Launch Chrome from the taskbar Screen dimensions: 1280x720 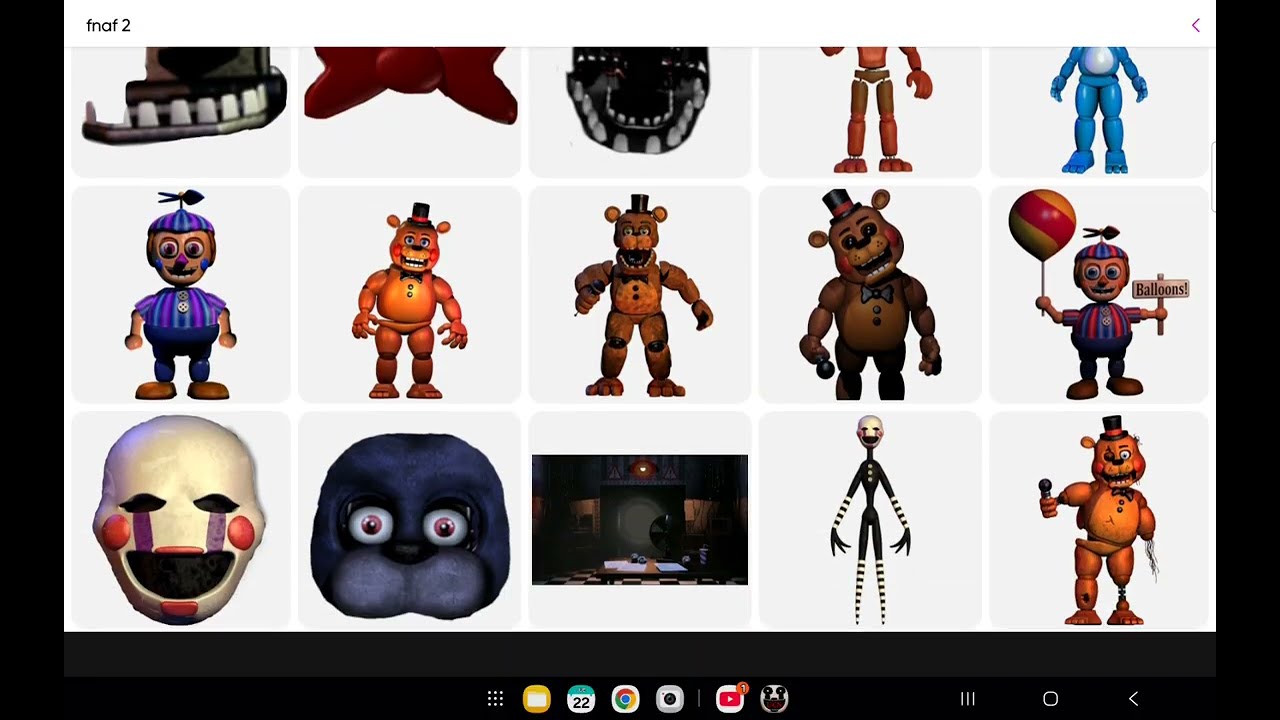click(x=625, y=699)
